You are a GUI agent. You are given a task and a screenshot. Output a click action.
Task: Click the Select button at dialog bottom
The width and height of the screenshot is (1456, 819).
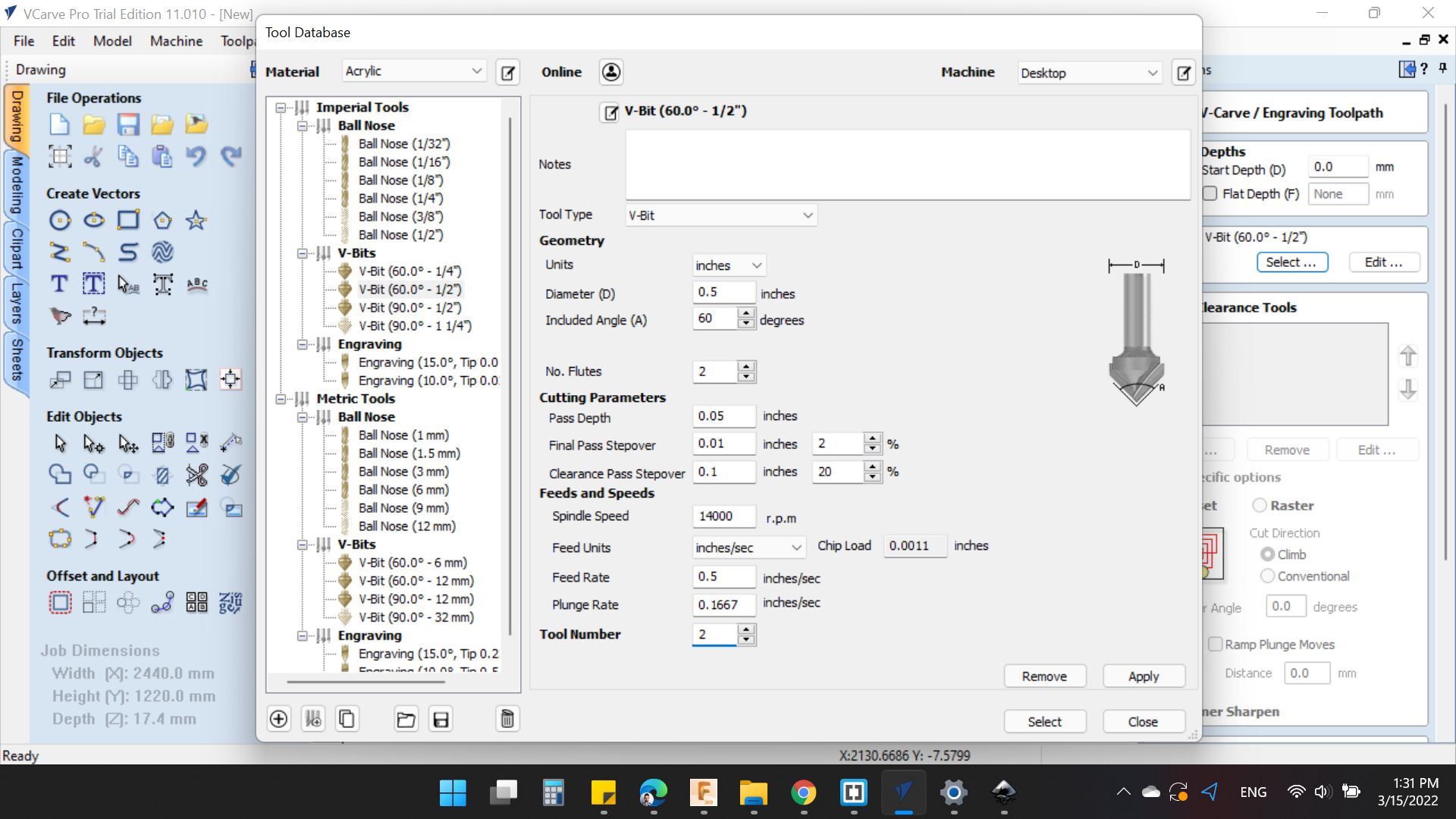[x=1044, y=722]
